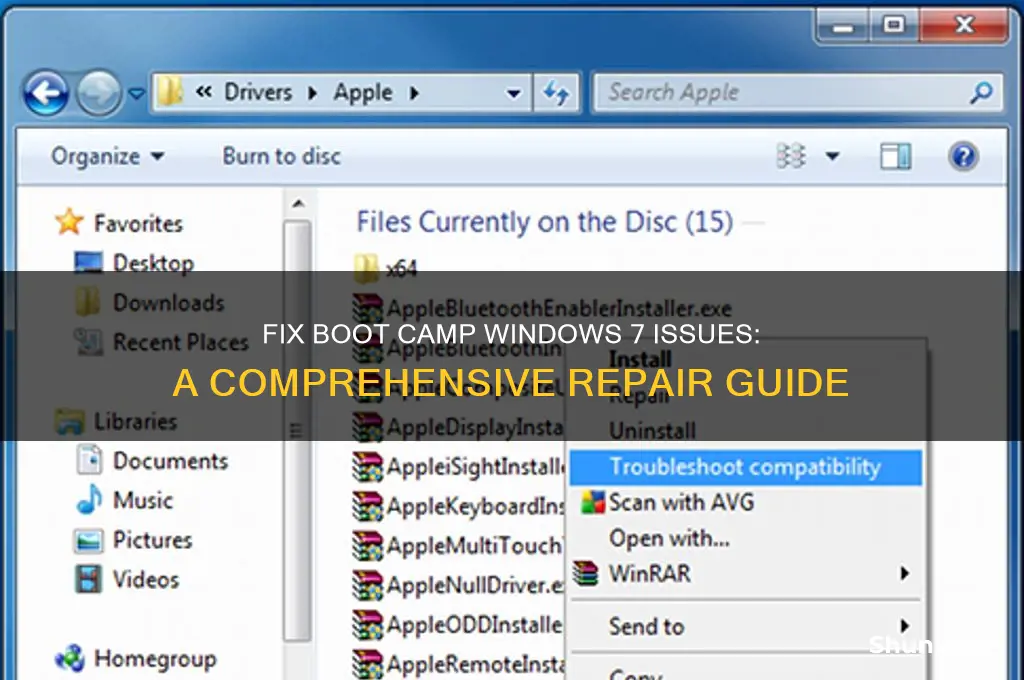Select Homegroup in the navigation pane
This screenshot has height=680, width=1024.
tap(155, 658)
